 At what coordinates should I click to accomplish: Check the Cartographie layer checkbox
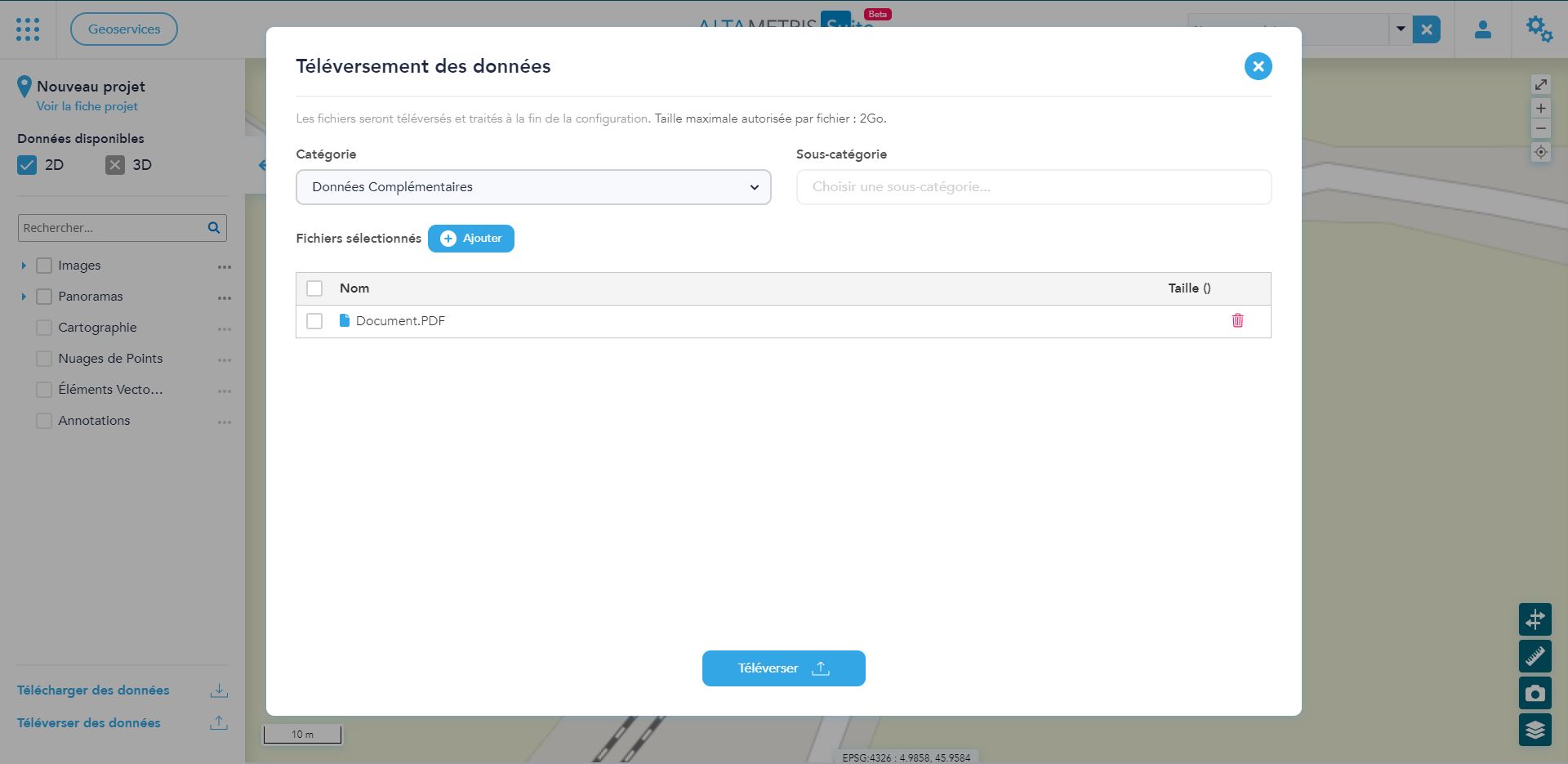click(x=44, y=328)
